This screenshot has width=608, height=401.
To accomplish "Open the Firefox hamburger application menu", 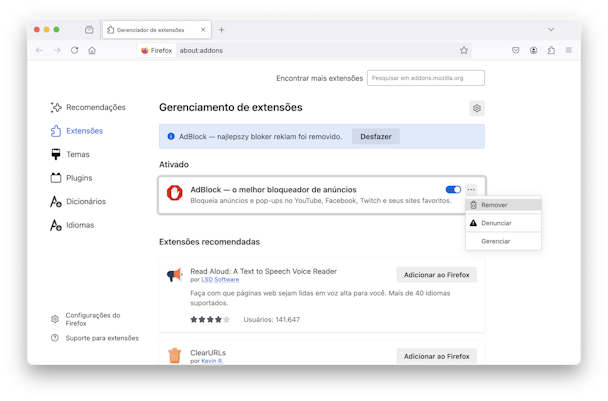I will click(x=568, y=50).
